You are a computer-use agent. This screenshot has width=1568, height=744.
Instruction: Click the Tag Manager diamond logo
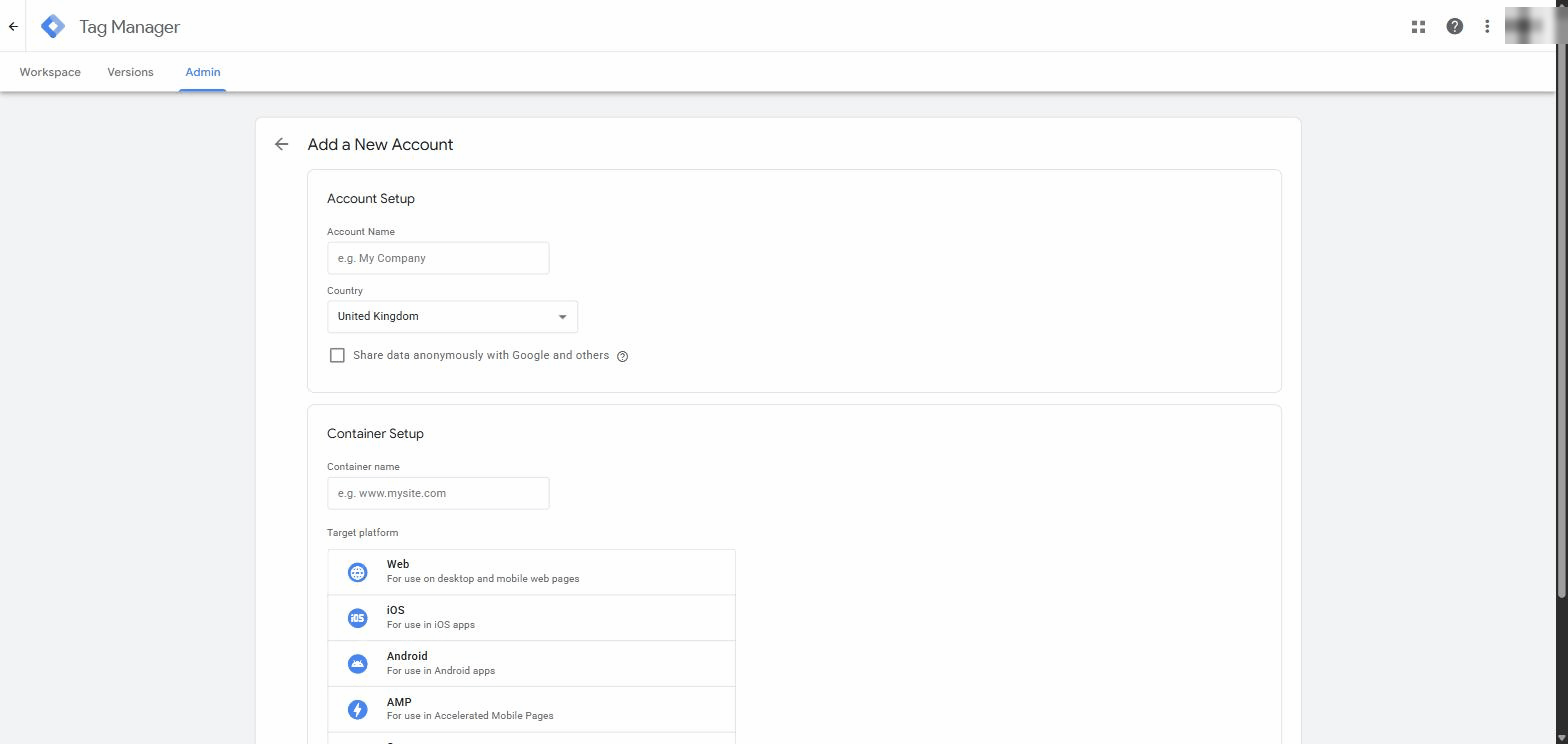pos(53,27)
